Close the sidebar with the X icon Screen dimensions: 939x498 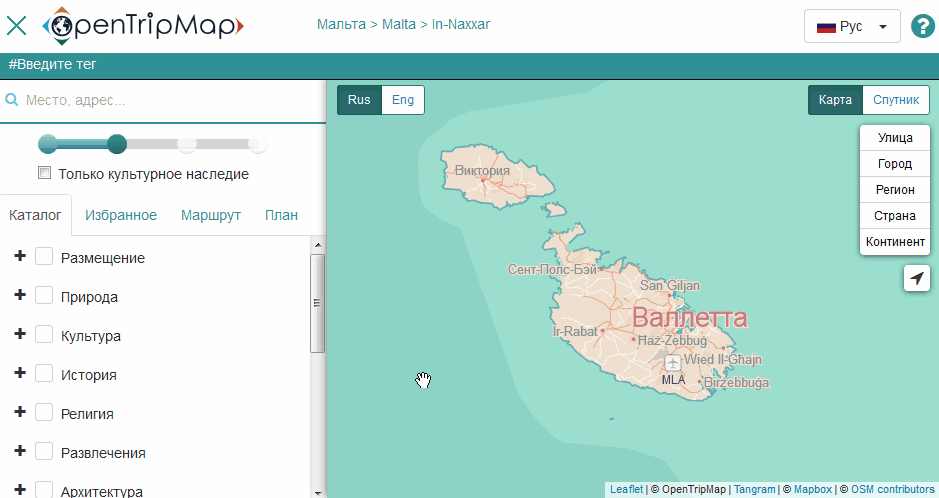pyautogui.click(x=17, y=25)
